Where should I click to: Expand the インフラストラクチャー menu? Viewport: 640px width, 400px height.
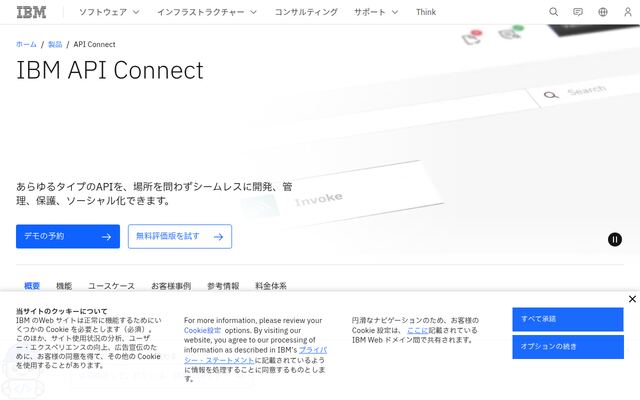207,12
